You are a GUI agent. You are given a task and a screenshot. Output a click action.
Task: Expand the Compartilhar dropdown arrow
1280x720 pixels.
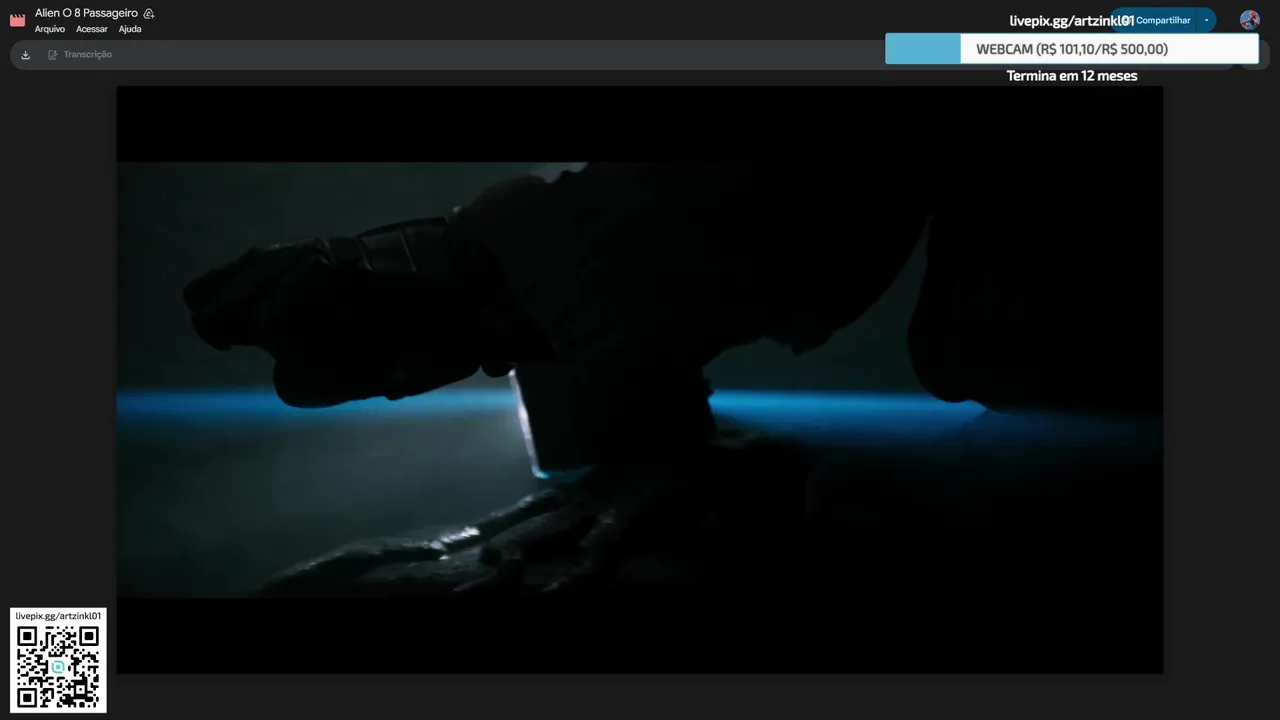pos(1207,20)
